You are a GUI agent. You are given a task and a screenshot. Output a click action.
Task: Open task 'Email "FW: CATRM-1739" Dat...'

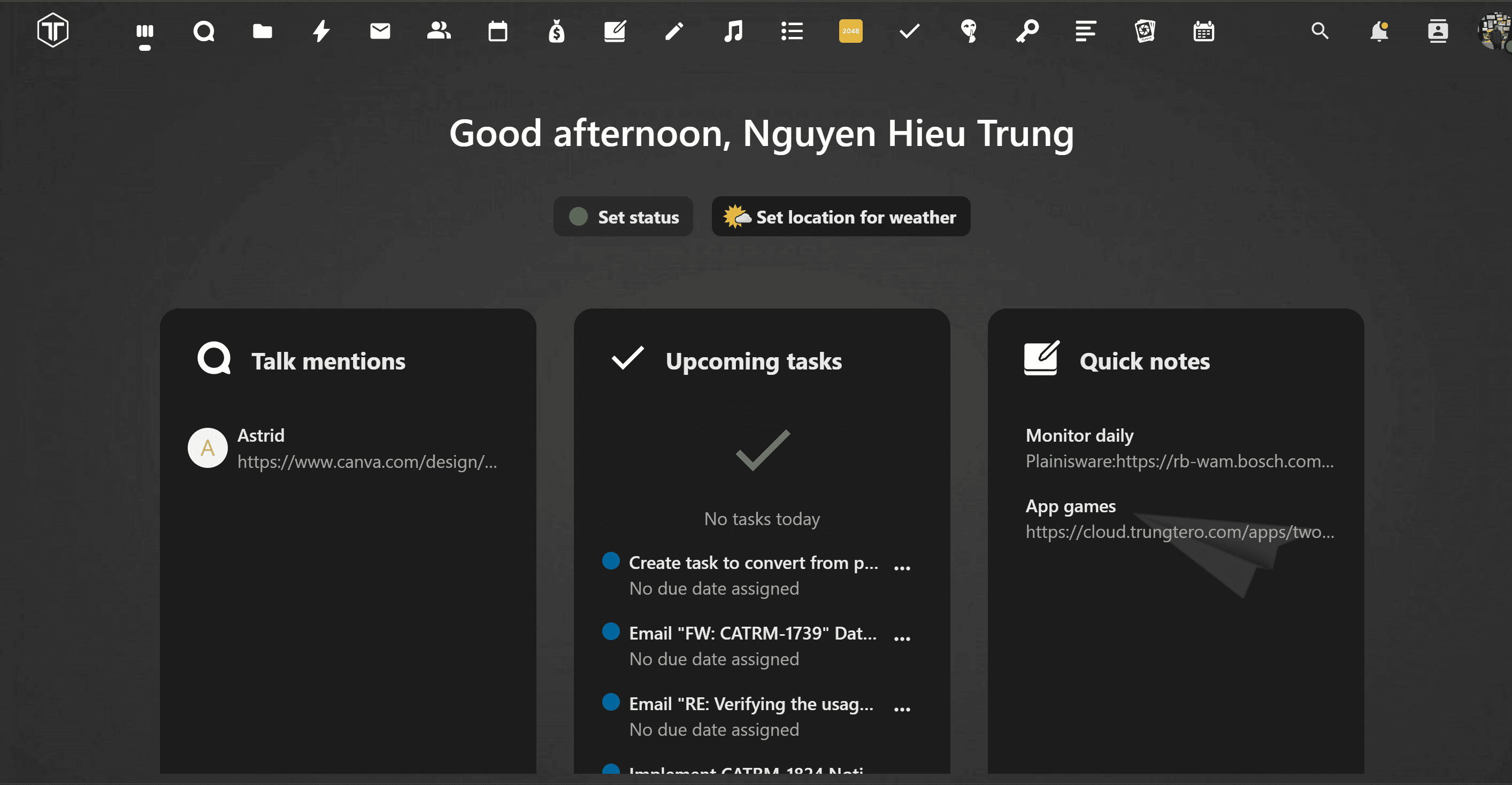click(753, 633)
